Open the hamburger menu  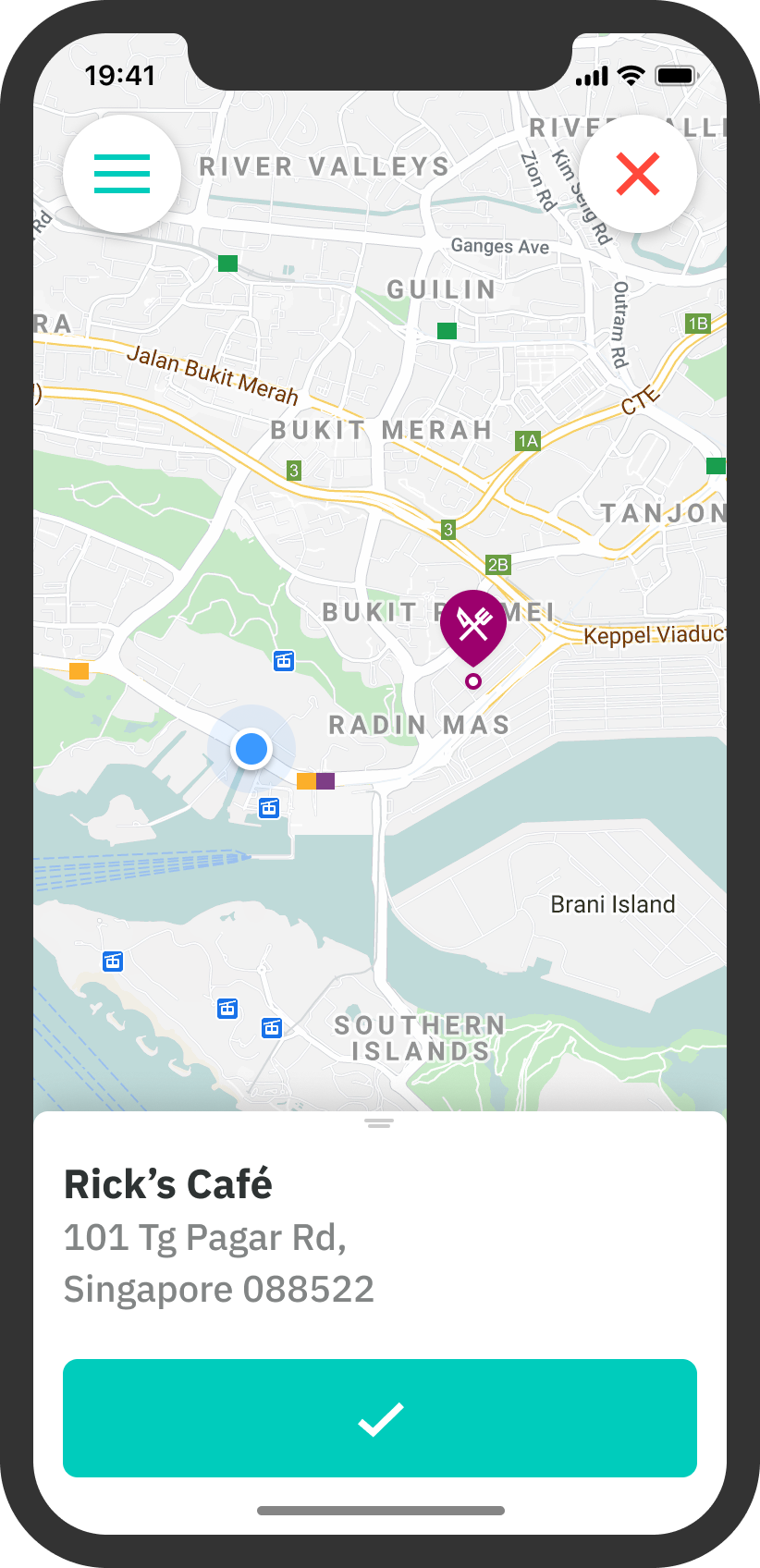point(122,174)
